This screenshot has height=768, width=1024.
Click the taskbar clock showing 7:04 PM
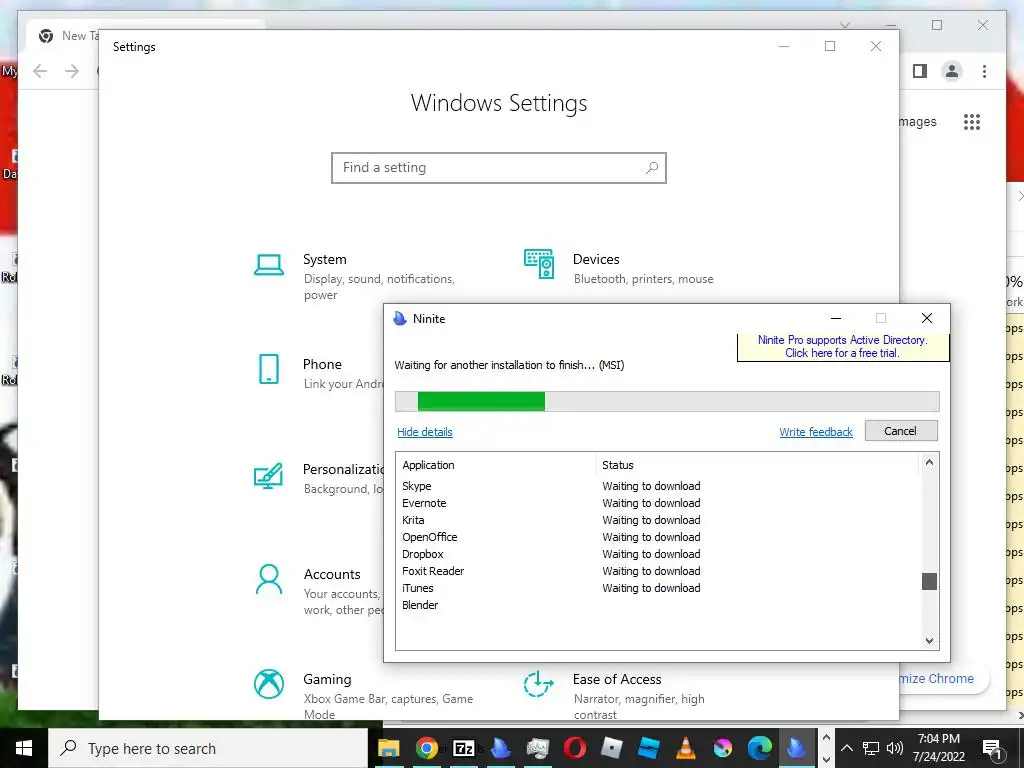[x=938, y=748]
